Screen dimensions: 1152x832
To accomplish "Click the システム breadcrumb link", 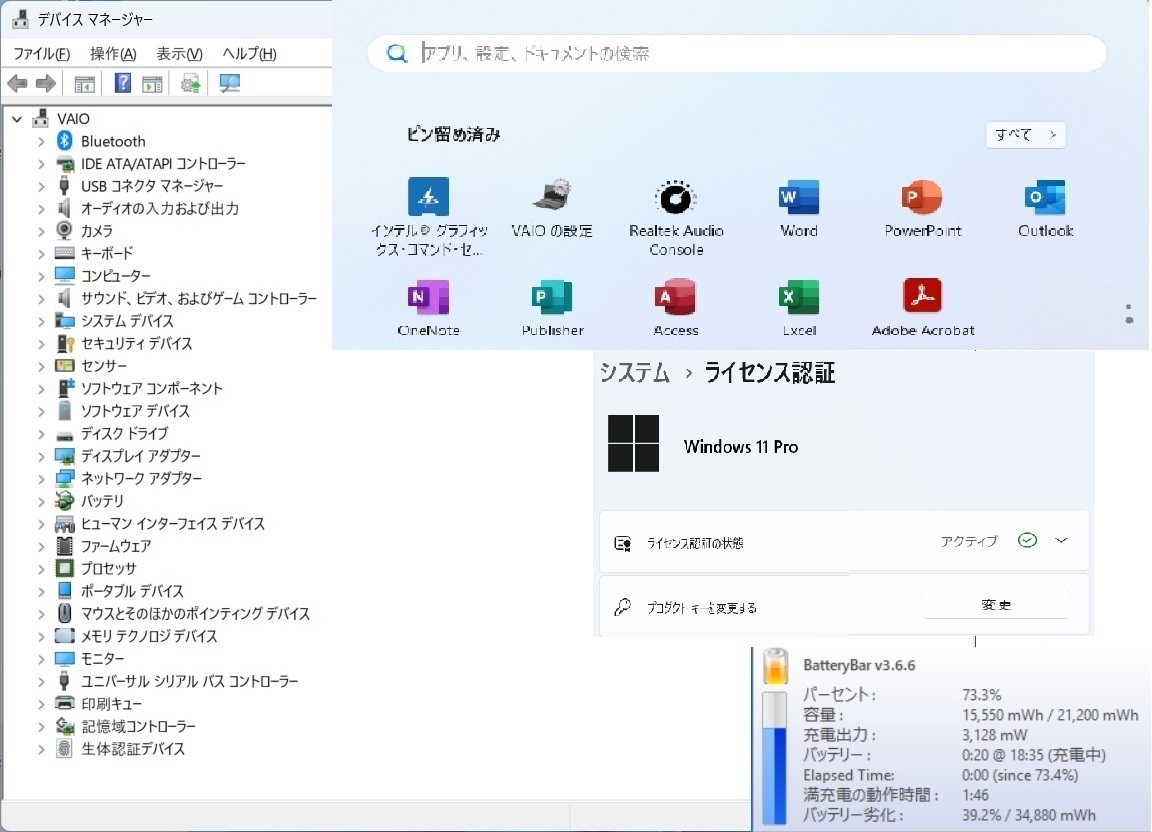I will pos(635,373).
